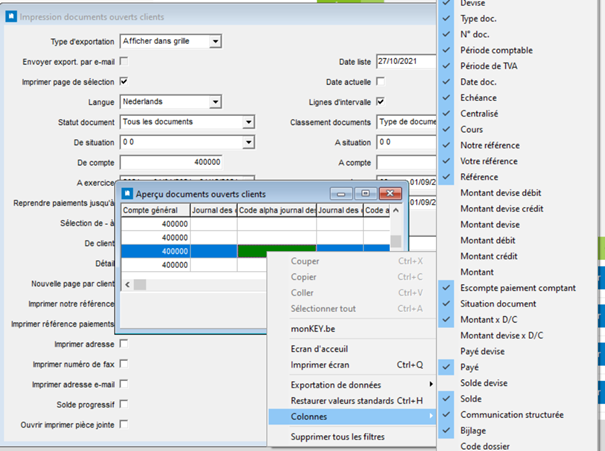The height and width of the screenshot is (451, 605).
Task: Uncheck Imprimer page de sélection
Action: [124, 81]
